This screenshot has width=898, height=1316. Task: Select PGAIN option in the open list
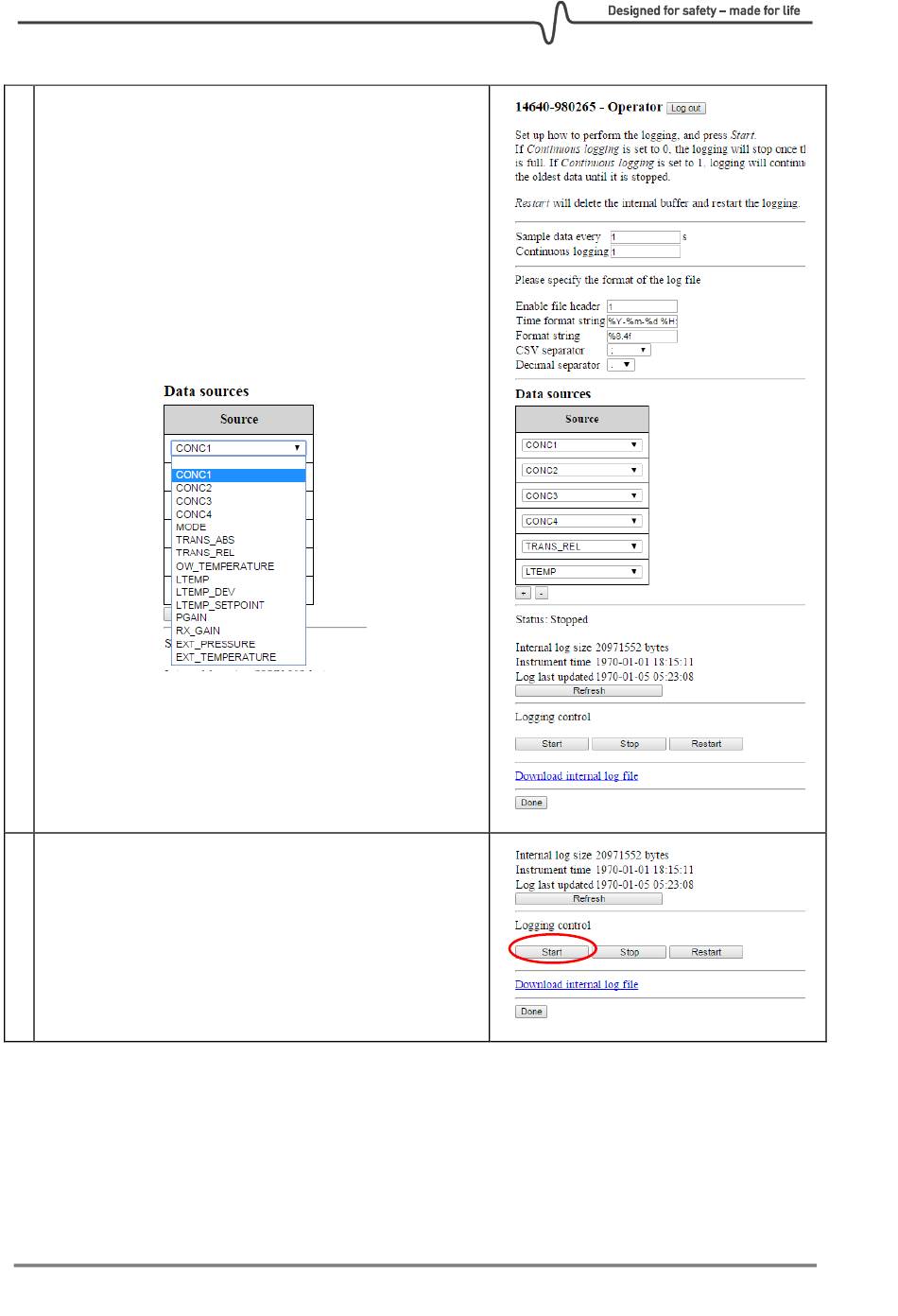click(x=238, y=618)
